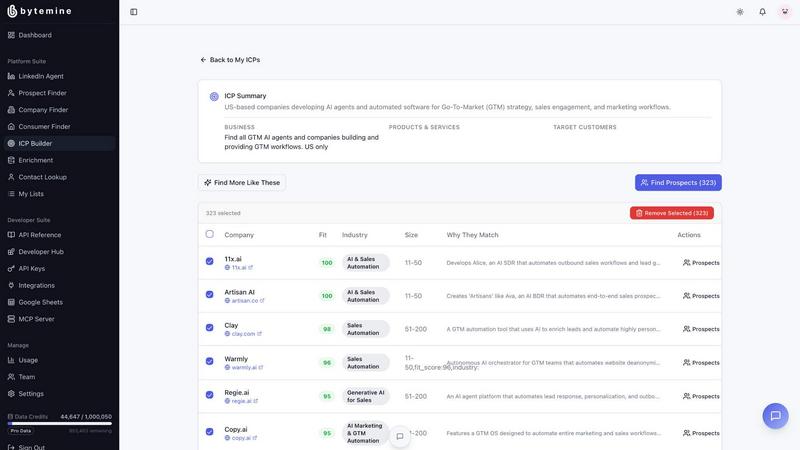Open the chat support bubble

[775, 415]
